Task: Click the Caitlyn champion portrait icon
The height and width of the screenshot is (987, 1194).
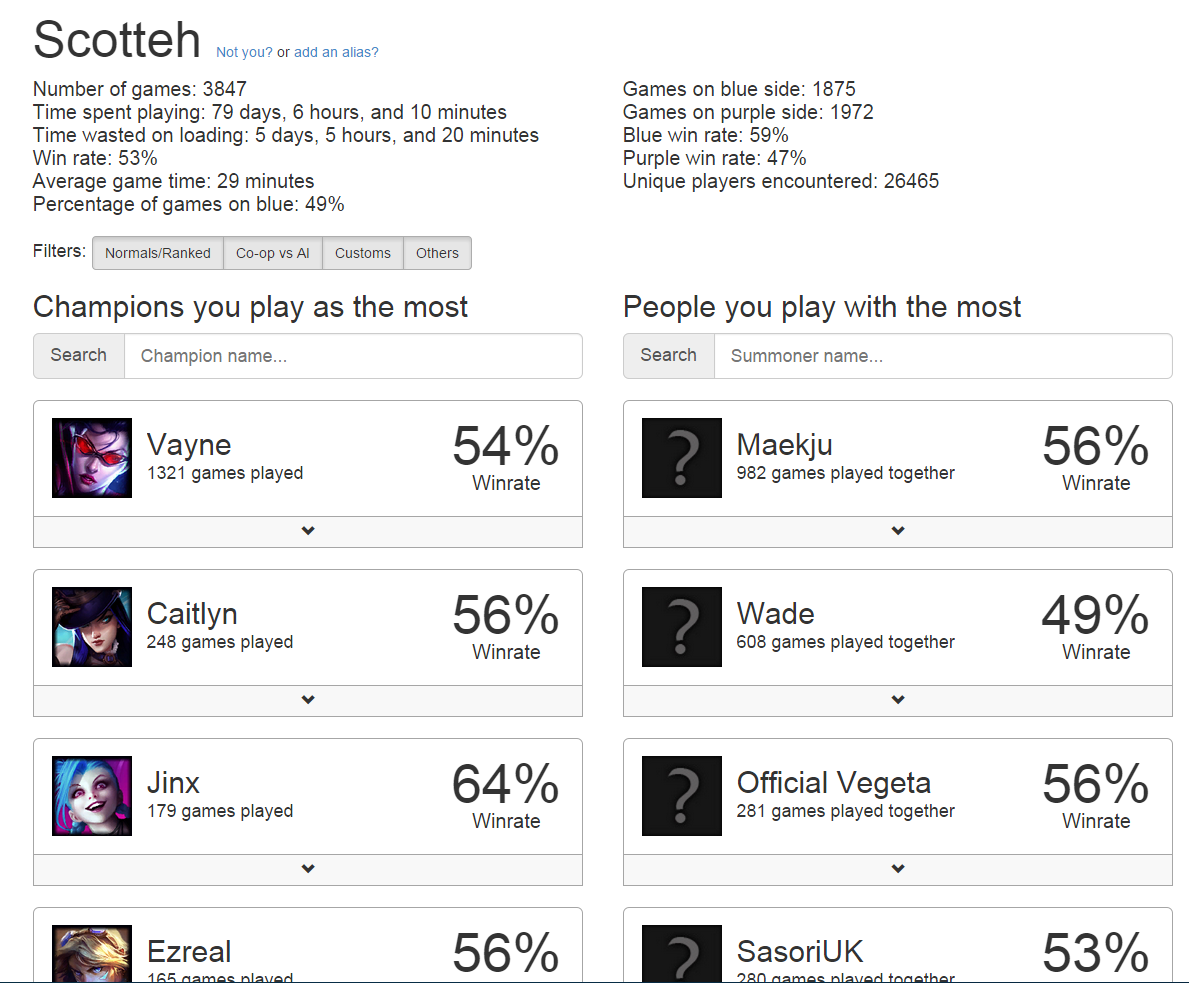Action: click(92, 627)
